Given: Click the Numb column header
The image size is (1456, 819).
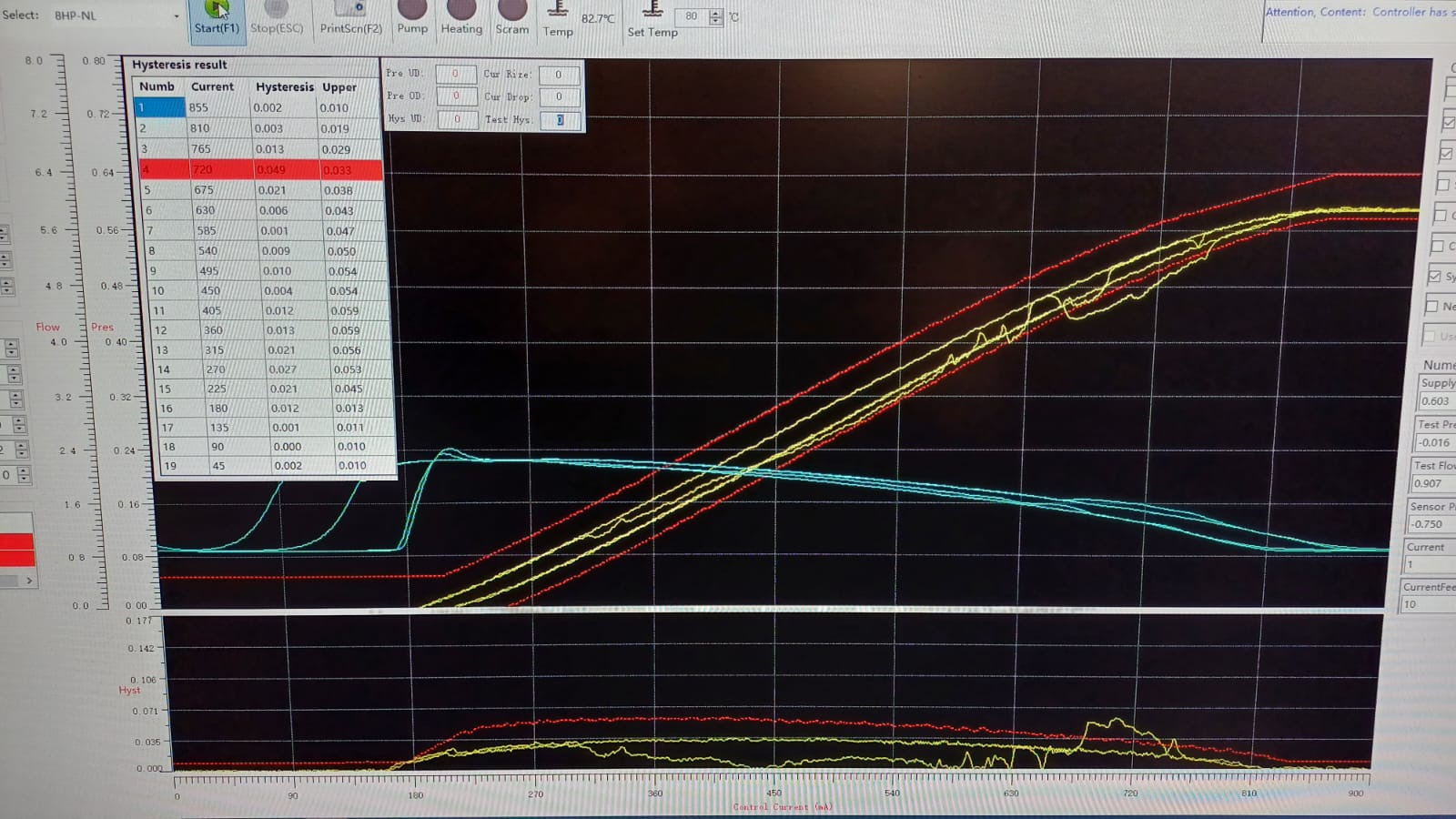Looking at the screenshot, I should tap(157, 86).
